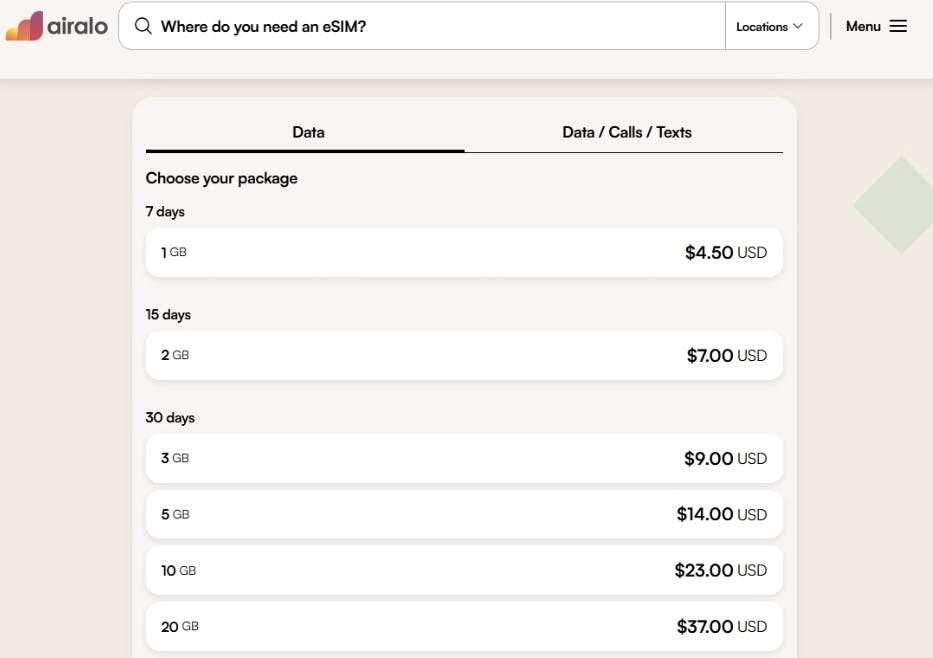Switch to Data / Calls / Texts tab
The height and width of the screenshot is (658, 933).
pyautogui.click(x=626, y=132)
